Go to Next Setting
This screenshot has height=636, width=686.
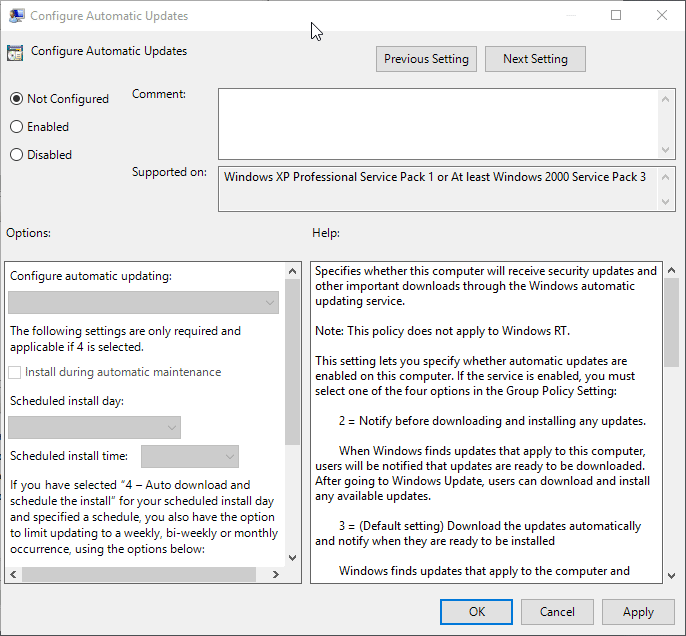tap(535, 59)
